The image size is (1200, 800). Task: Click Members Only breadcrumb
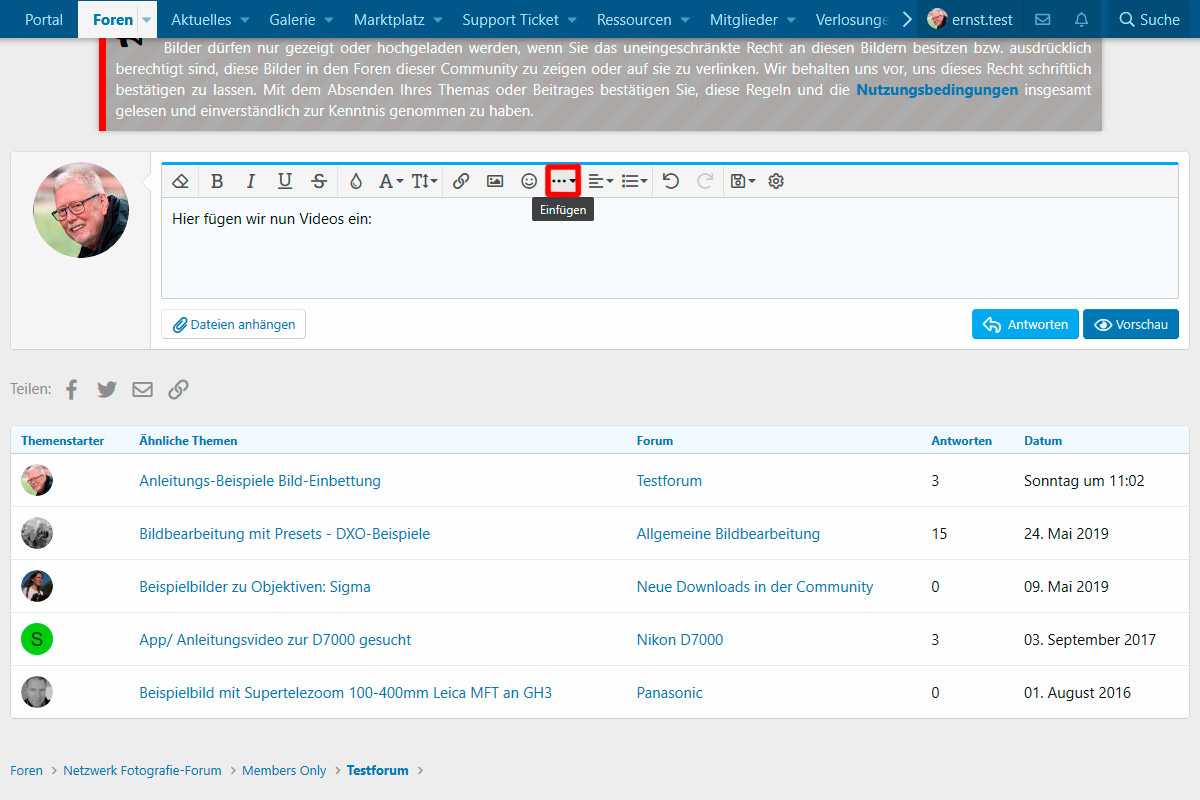point(284,771)
